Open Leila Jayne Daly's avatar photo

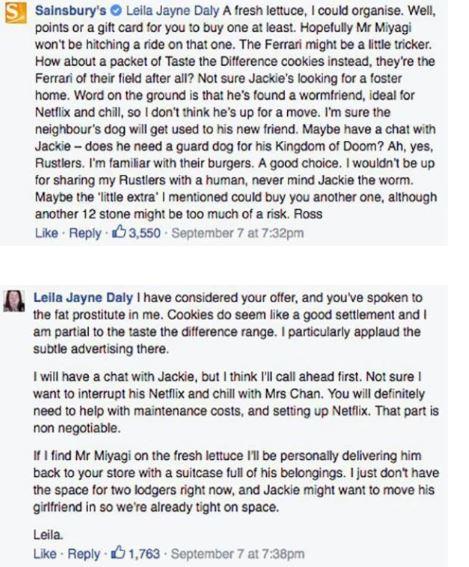[14, 300]
